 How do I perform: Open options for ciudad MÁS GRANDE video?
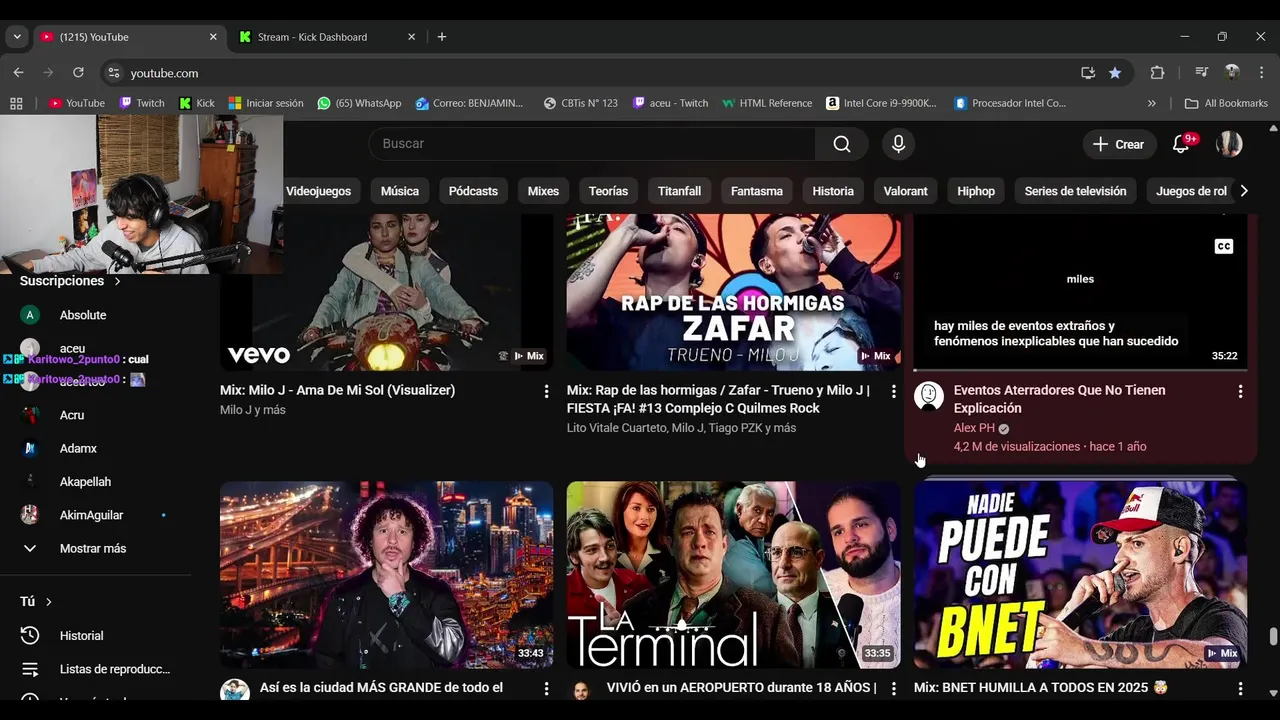[546, 689]
